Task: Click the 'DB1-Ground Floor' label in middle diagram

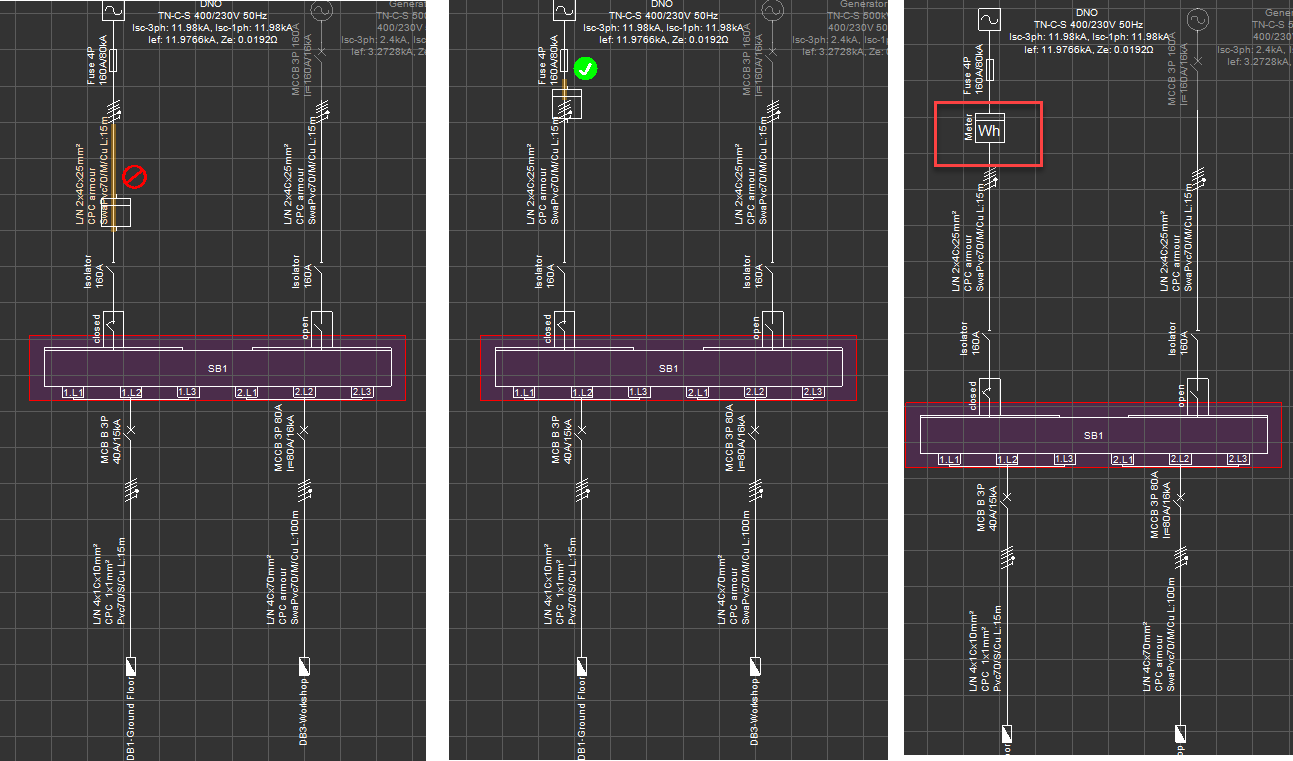Action: coord(582,720)
